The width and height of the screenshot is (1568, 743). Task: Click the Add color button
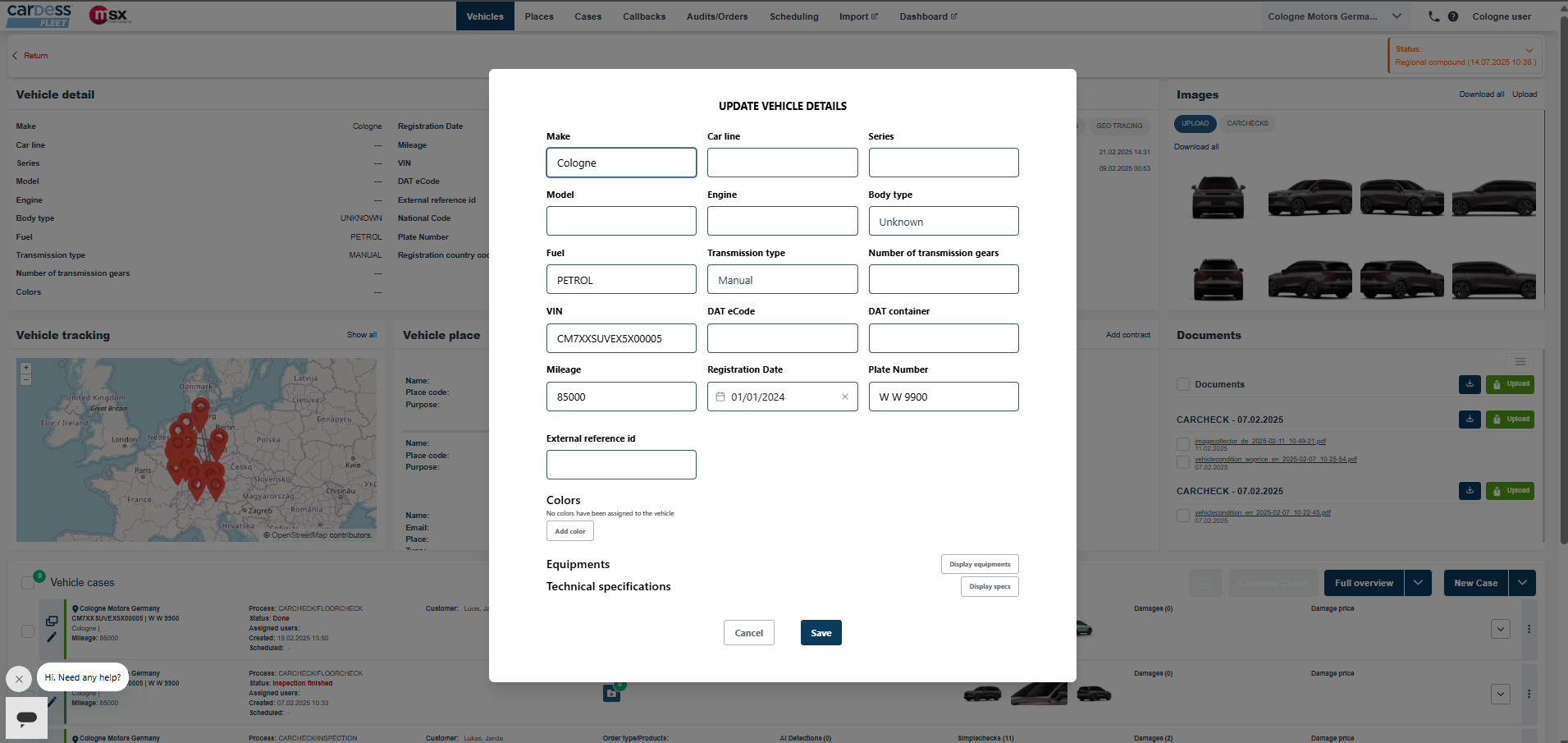point(569,531)
